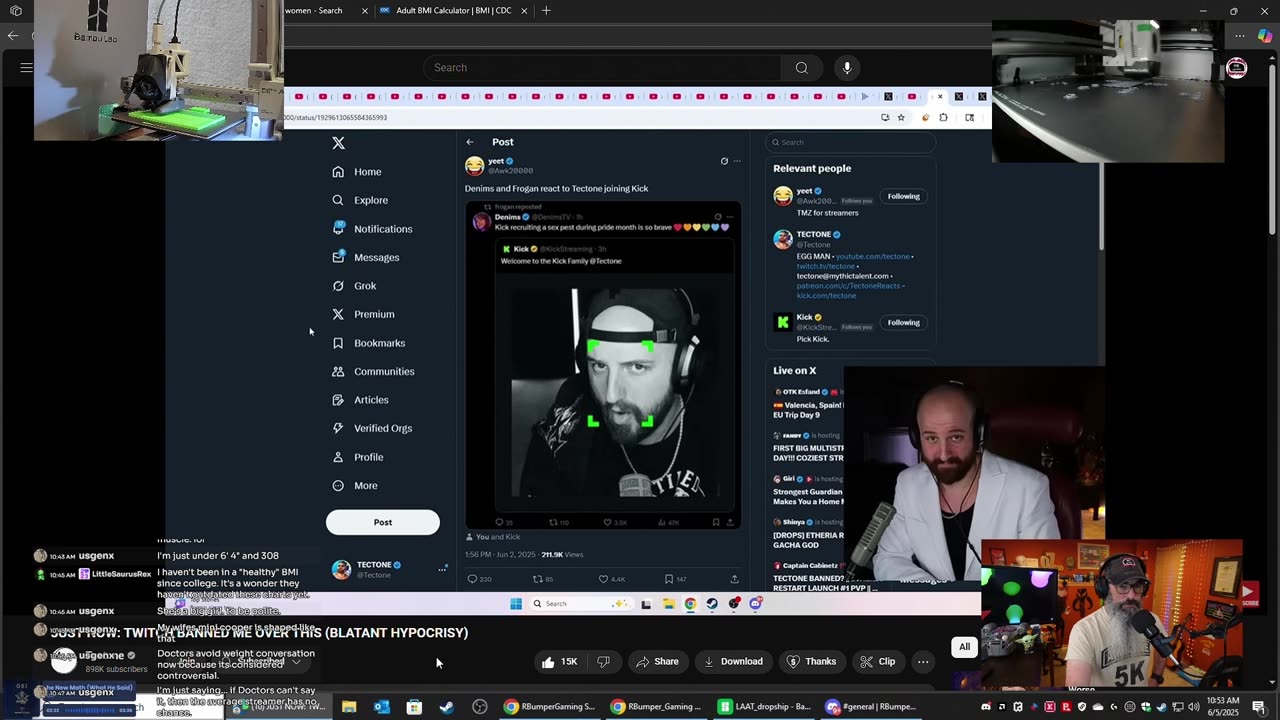Toggle Following button next to Kick
The image size is (1280, 720).
903,322
